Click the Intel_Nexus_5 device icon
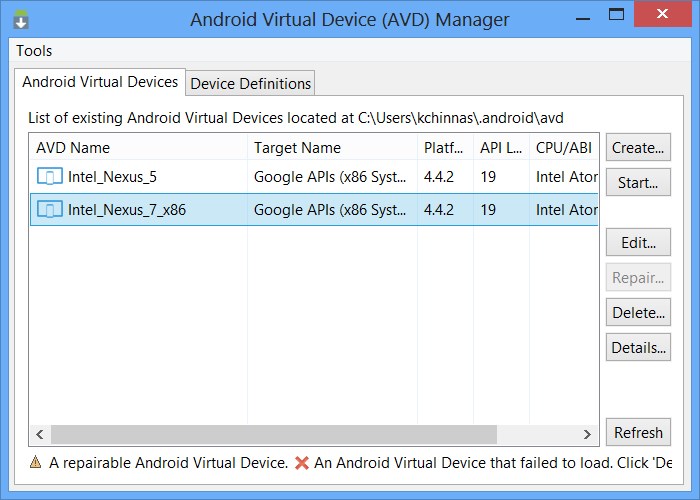The height and width of the screenshot is (500, 700). [49, 178]
